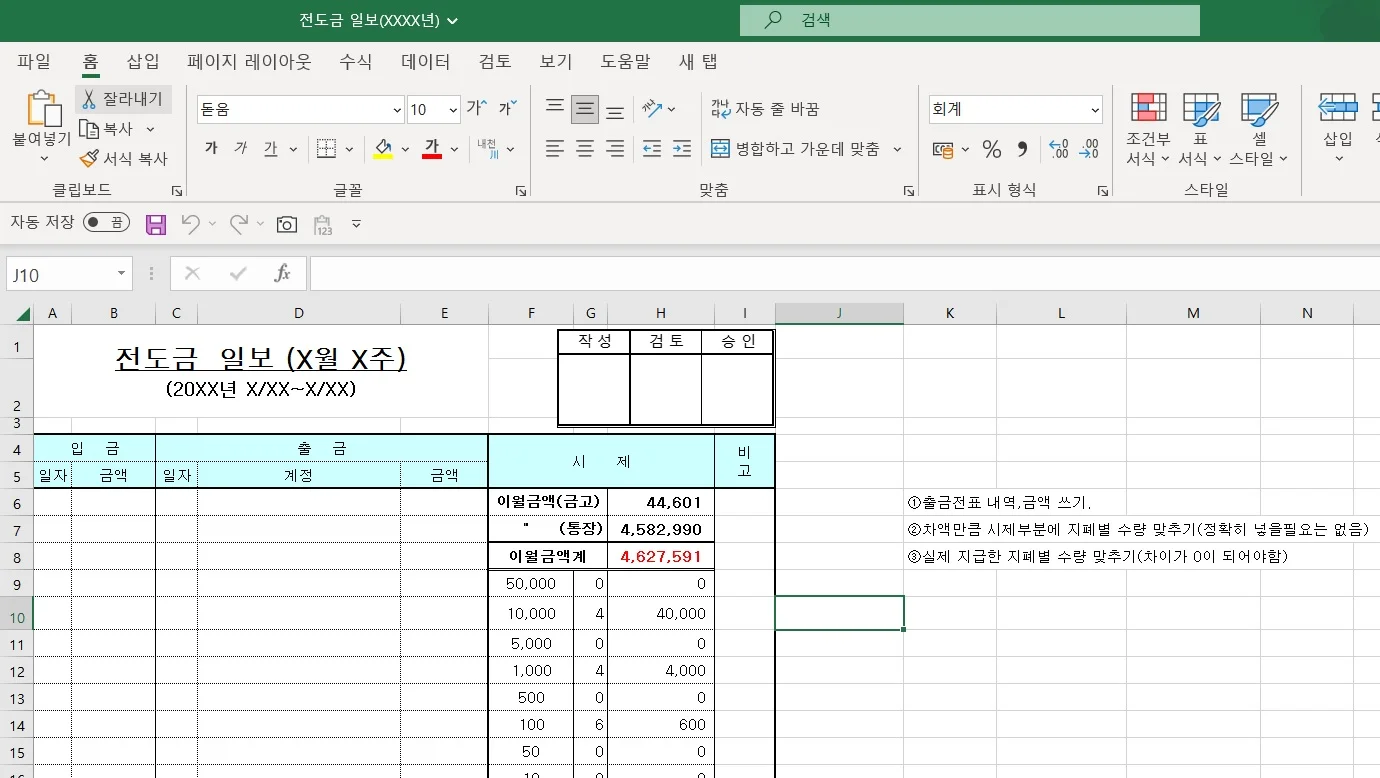Switch to Insert (삽입) tab

click(143, 62)
